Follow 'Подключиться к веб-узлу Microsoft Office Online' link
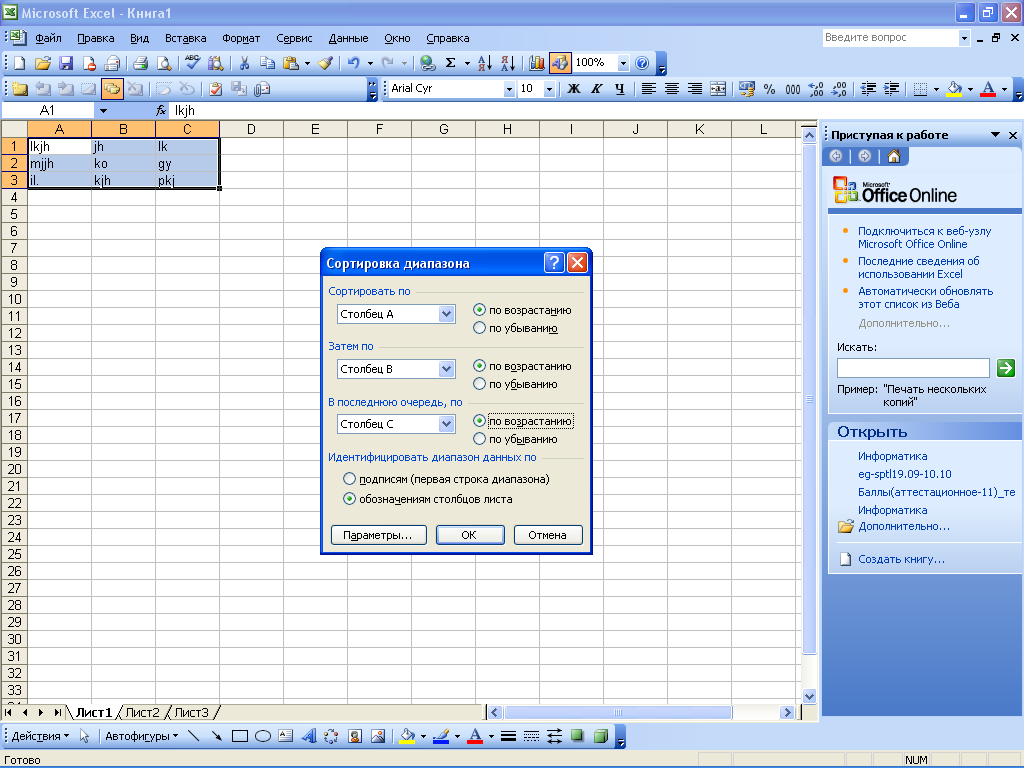Image resolution: width=1024 pixels, height=768 pixels. [x=924, y=237]
